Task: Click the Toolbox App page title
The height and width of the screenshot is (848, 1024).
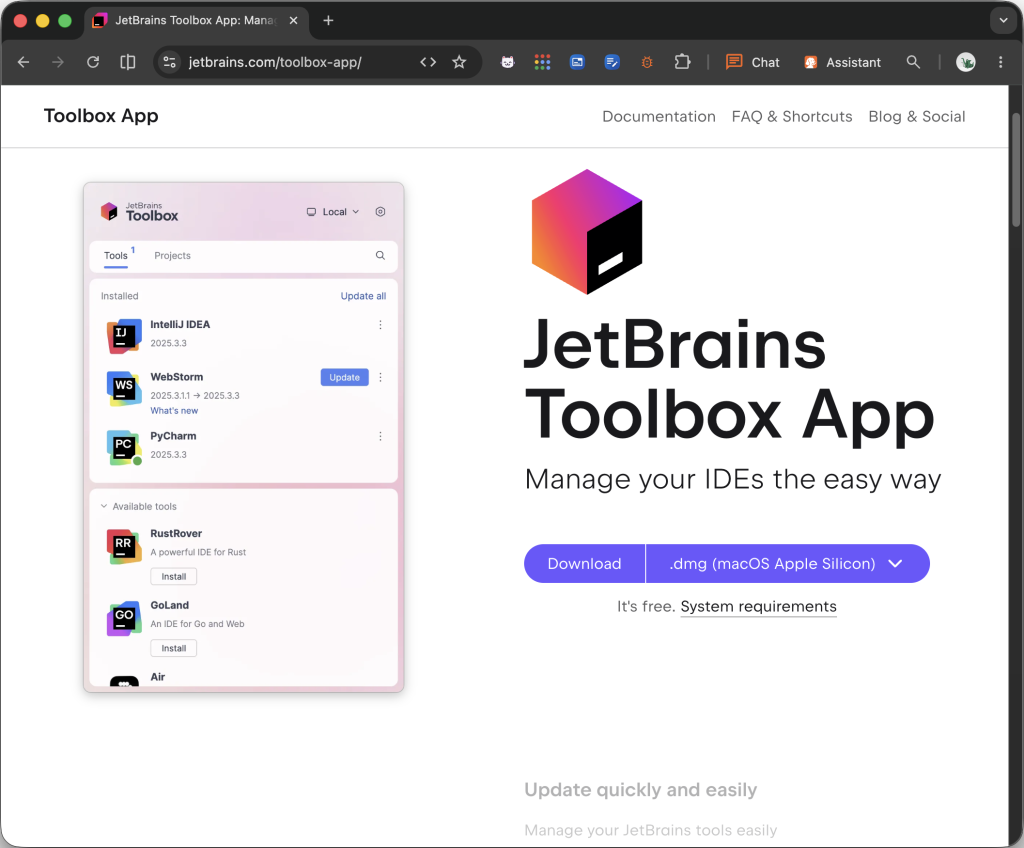Action: 101,116
